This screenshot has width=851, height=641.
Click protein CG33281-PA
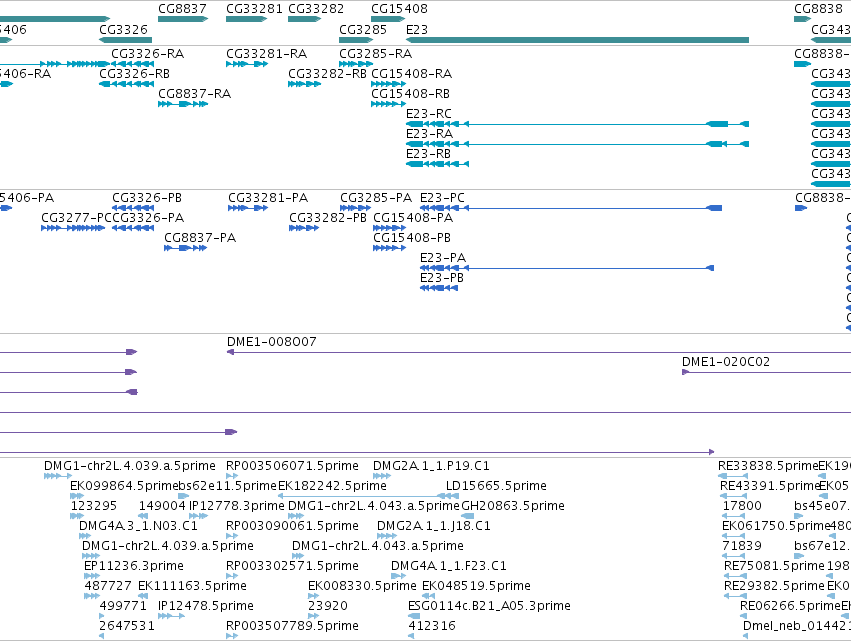click(x=248, y=208)
